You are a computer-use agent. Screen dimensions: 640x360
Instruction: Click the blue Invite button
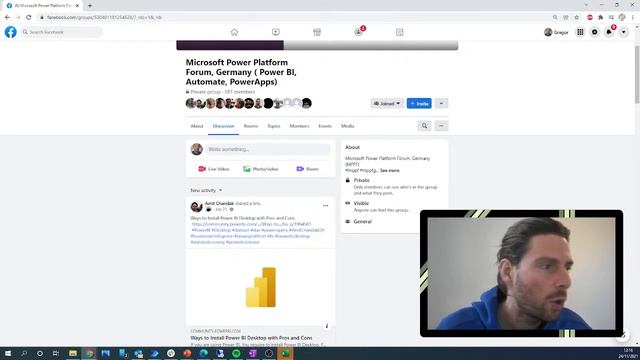419,104
